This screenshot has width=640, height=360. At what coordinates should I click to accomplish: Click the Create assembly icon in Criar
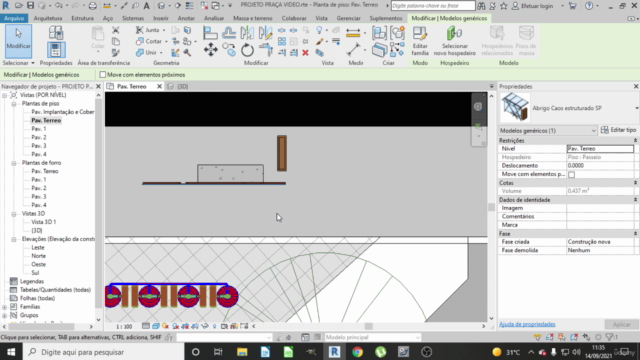[379, 33]
